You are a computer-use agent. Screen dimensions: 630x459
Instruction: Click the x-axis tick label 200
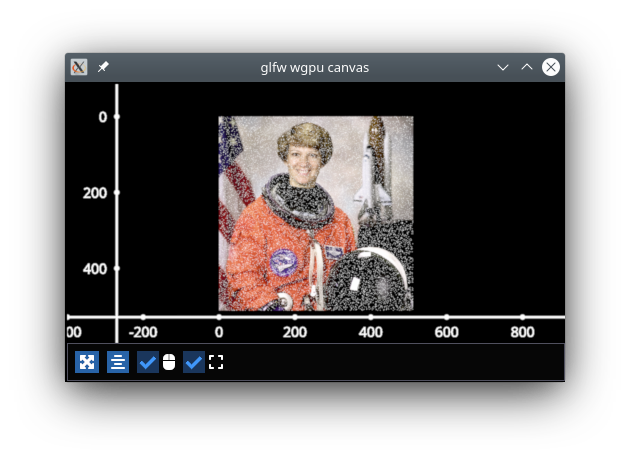(x=295, y=332)
